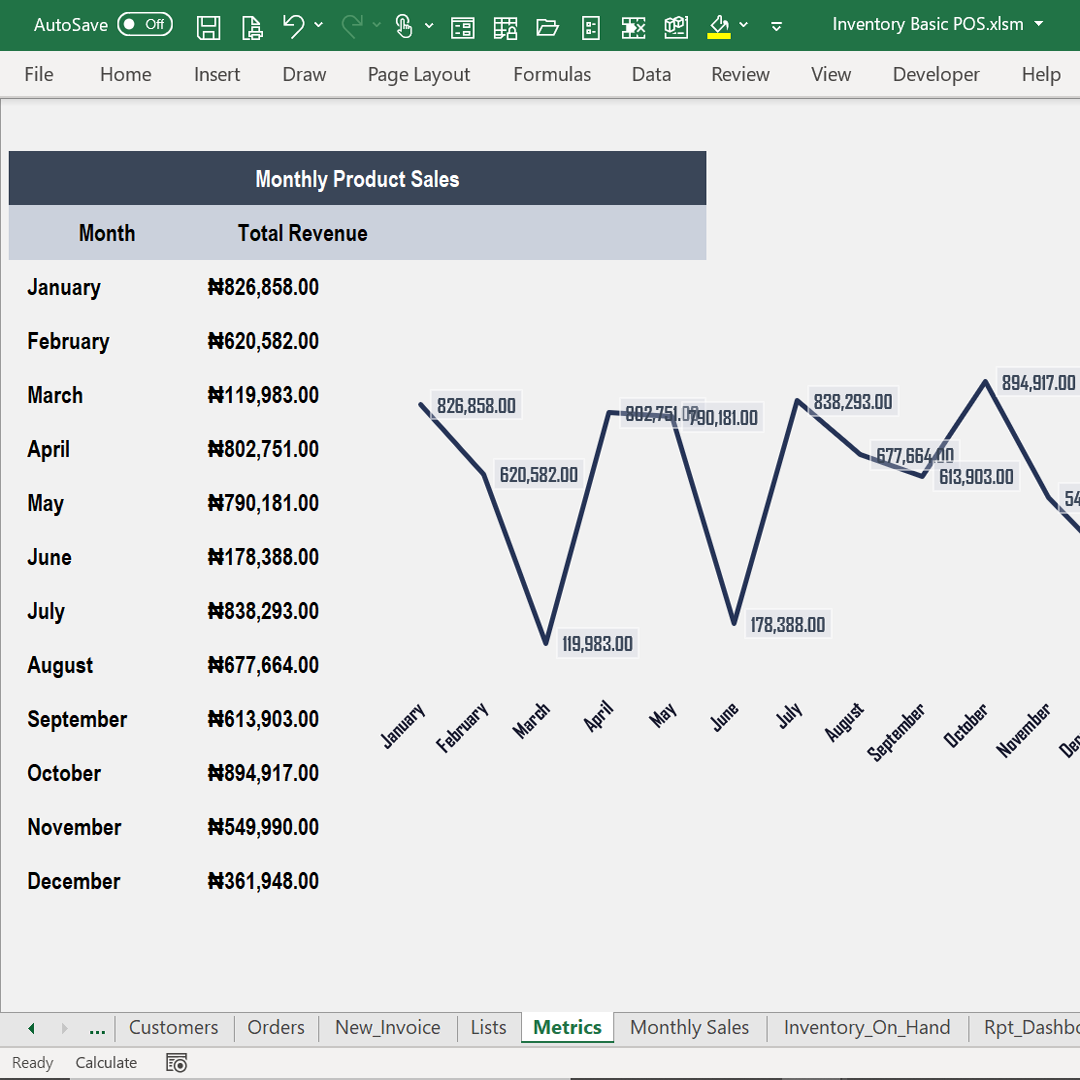1080x1080 pixels.
Task: Start macro recording from the status bar
Action: (177, 1062)
